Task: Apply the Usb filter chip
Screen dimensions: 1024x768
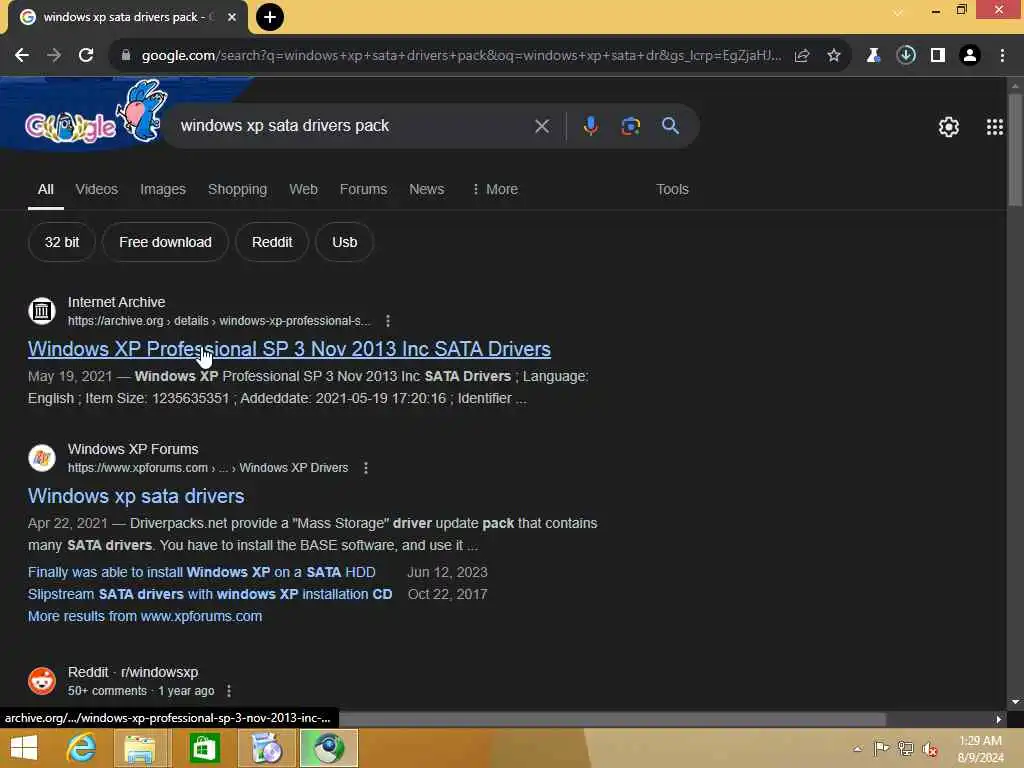Action: (344, 242)
